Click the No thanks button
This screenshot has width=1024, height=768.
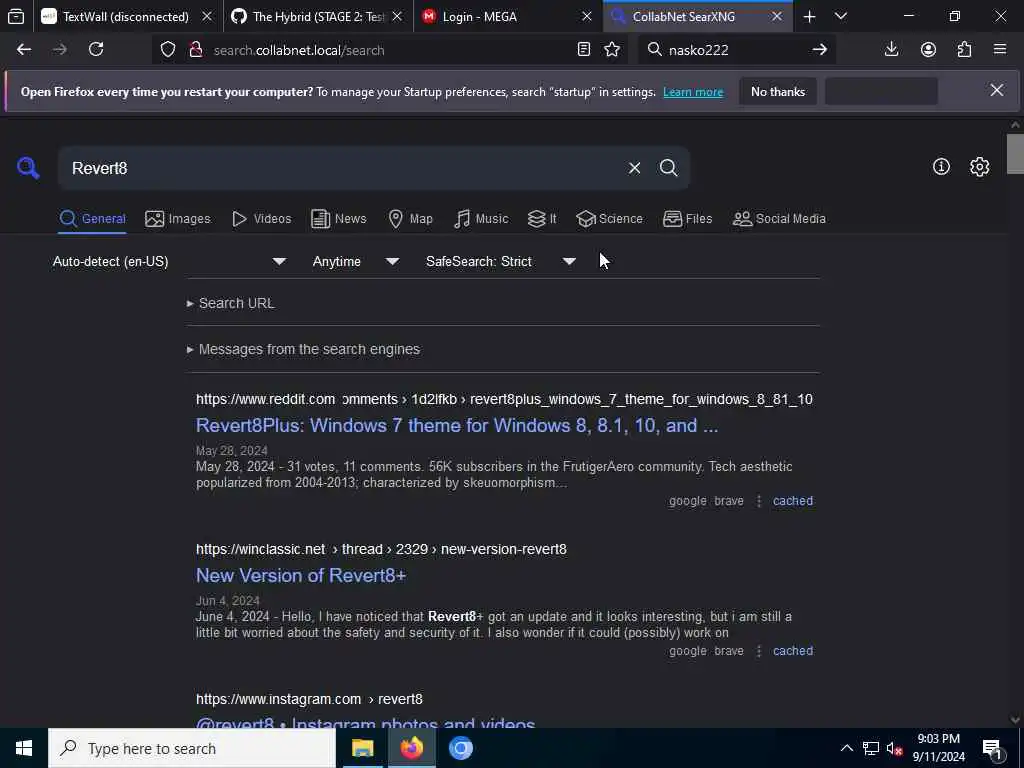tap(778, 91)
